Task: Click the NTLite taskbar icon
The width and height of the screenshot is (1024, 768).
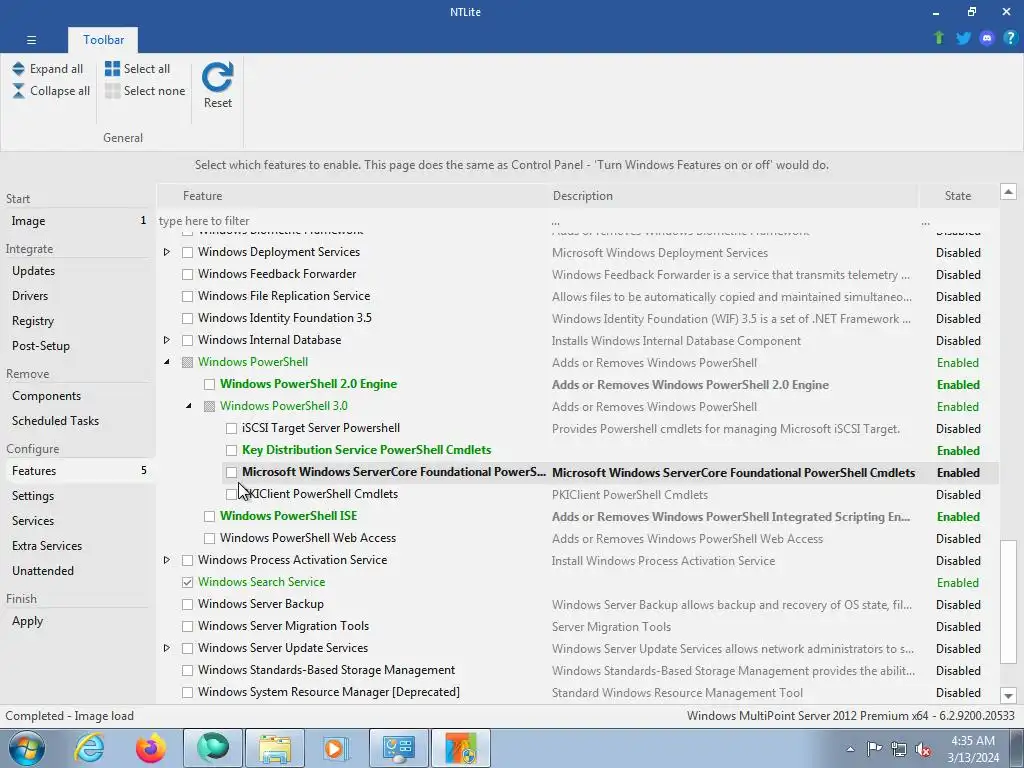Action: point(461,748)
